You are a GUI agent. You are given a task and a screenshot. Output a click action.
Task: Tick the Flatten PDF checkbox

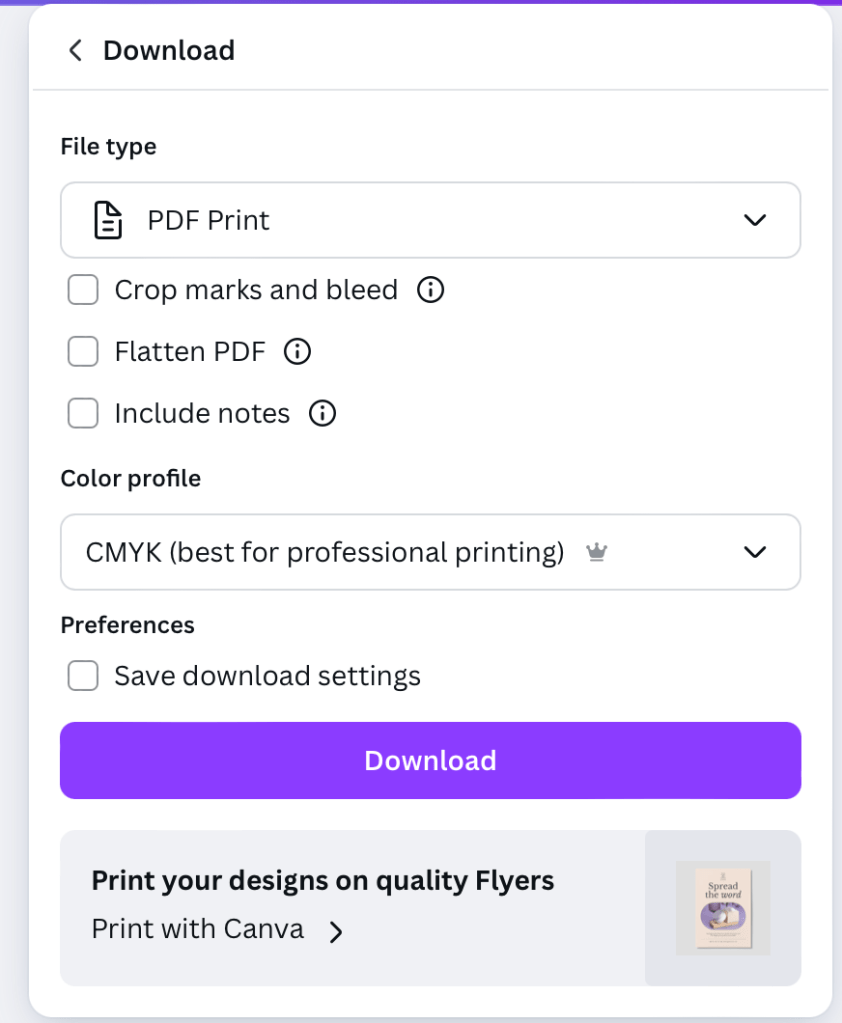click(83, 351)
